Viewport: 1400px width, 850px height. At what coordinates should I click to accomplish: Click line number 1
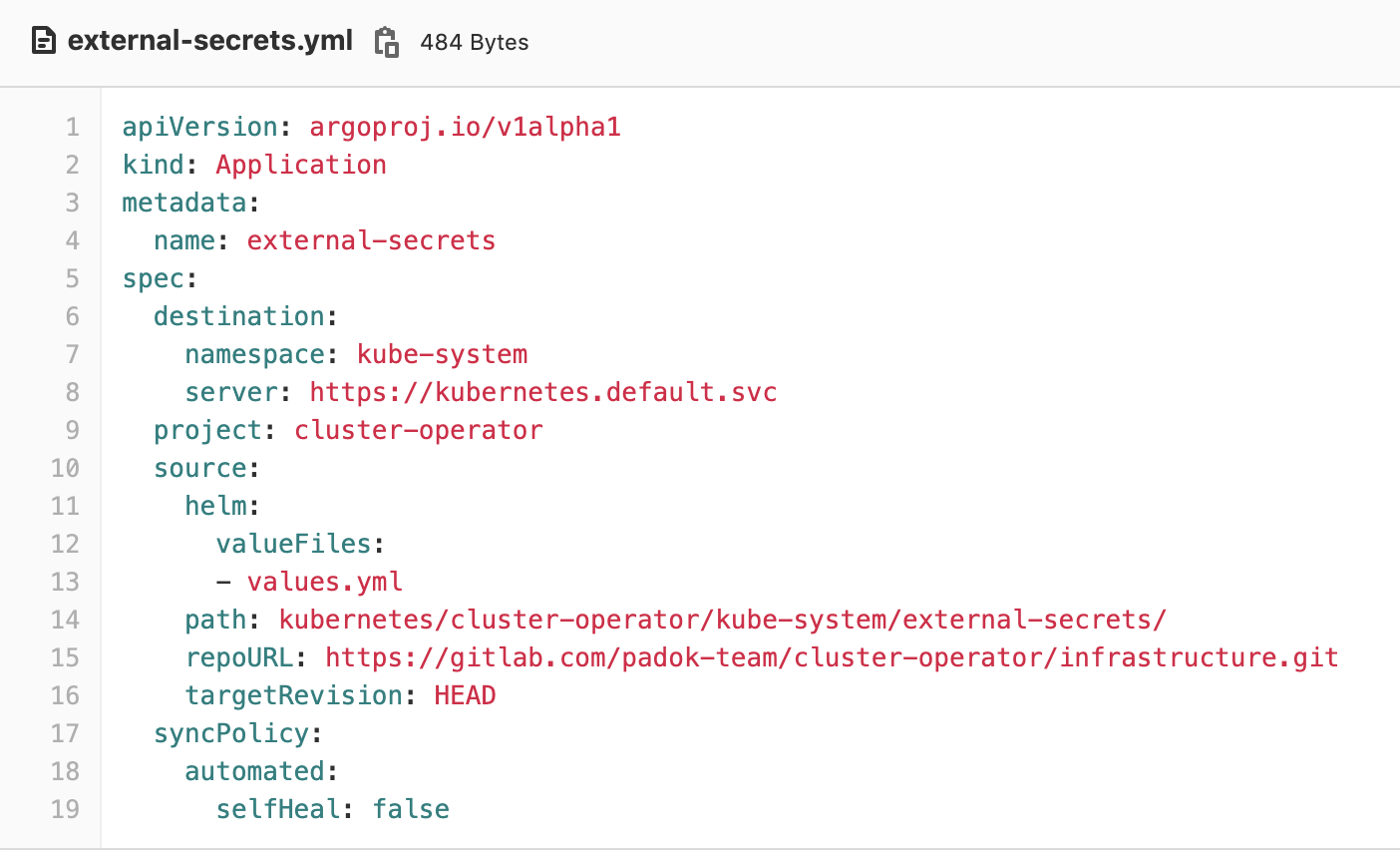(72, 127)
